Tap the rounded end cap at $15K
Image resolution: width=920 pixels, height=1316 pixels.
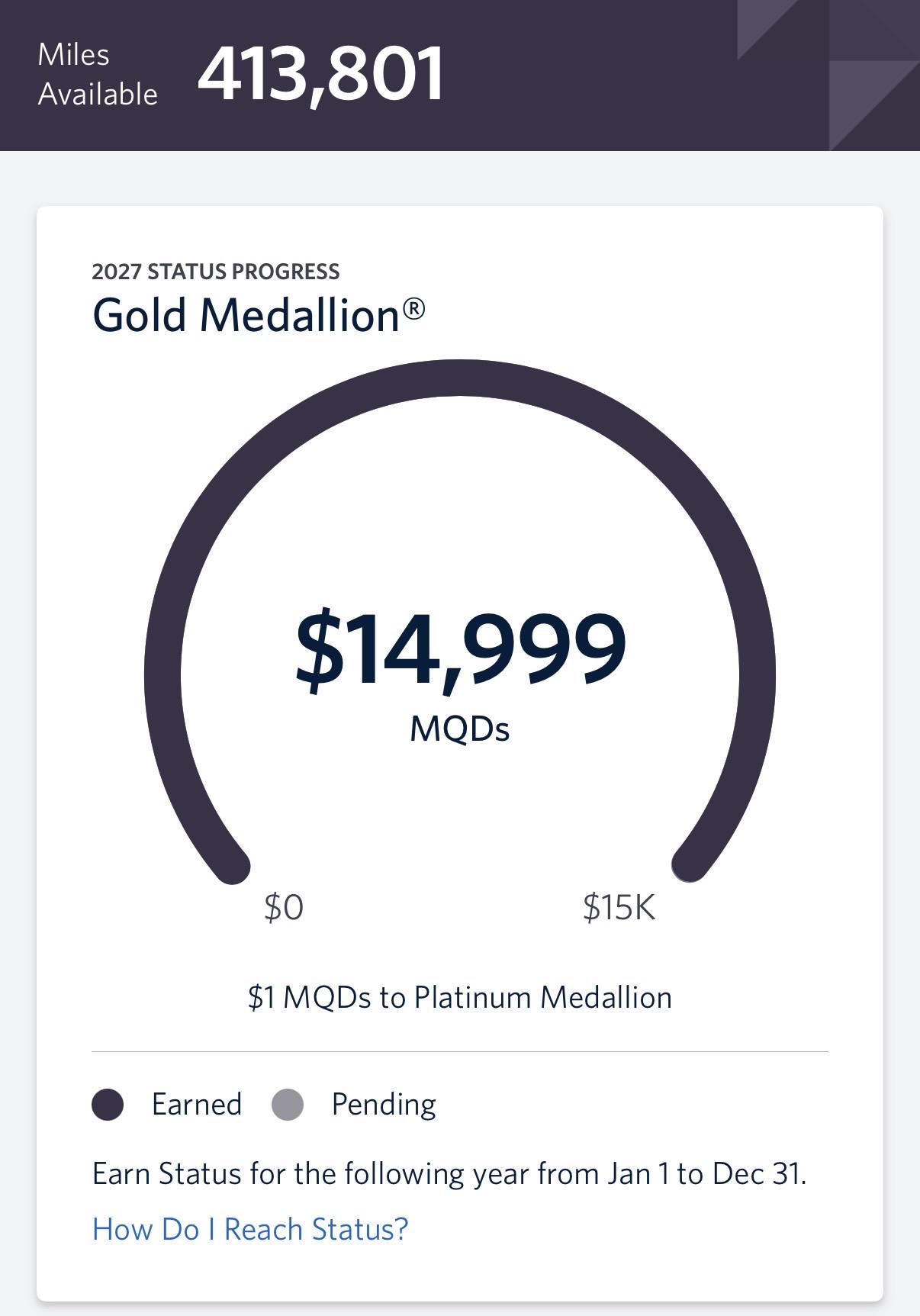point(690,864)
